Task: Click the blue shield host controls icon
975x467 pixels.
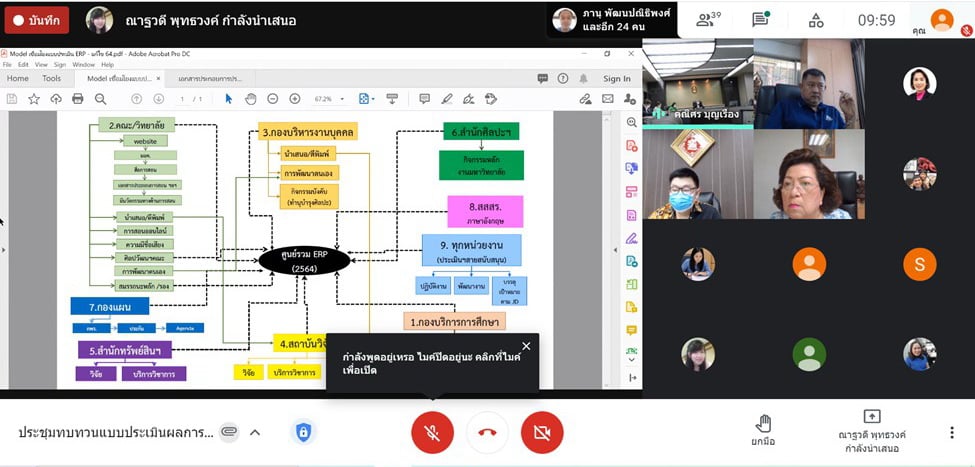Action: pos(303,432)
